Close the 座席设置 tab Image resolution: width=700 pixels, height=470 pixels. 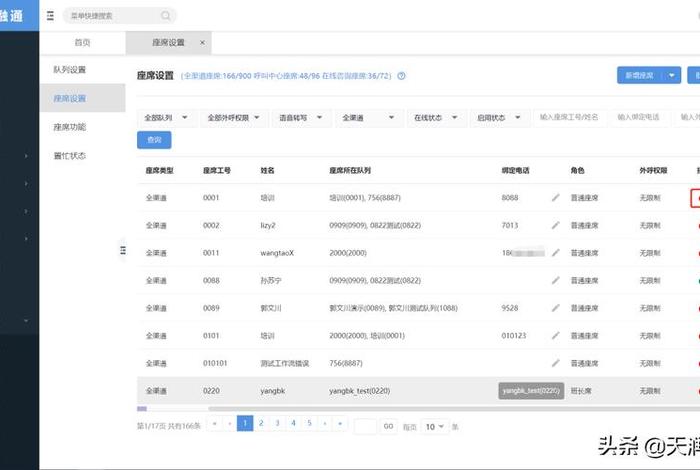click(202, 43)
